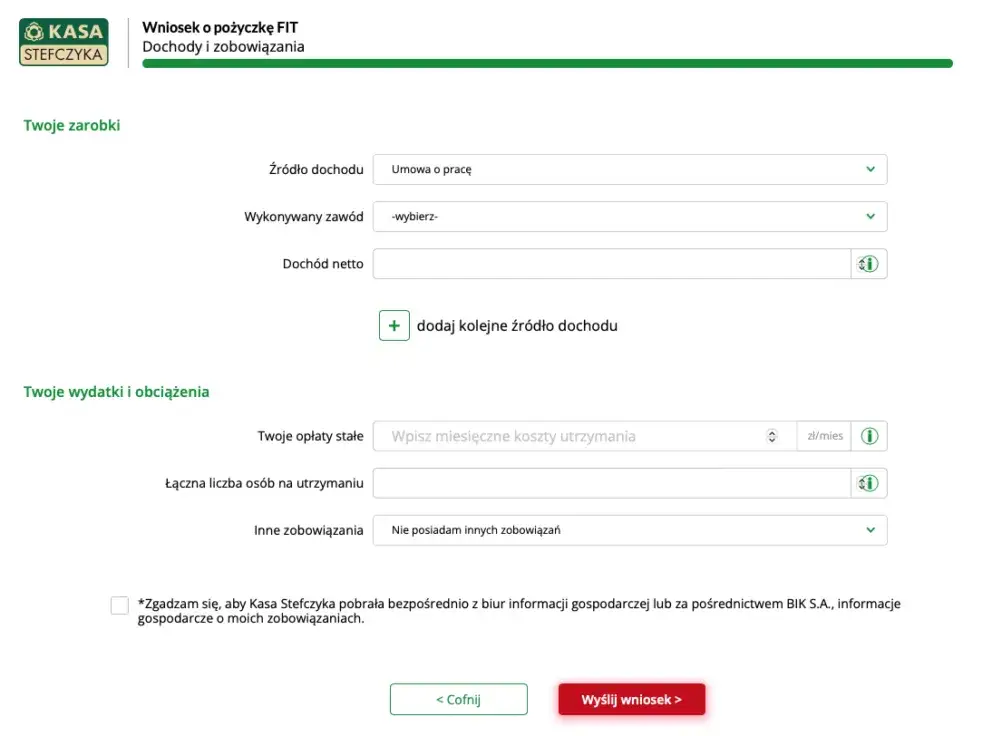This screenshot has width=992, height=736.
Task: Expand the Inne zobowiązania dropdown
Action: pyautogui.click(x=629, y=530)
